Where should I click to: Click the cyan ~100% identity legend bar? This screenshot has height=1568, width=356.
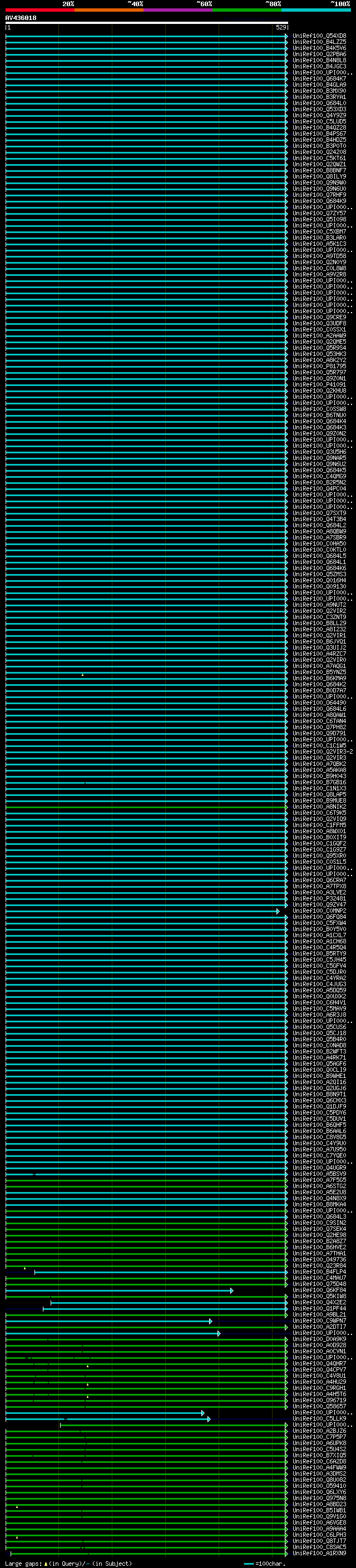pos(316,10)
